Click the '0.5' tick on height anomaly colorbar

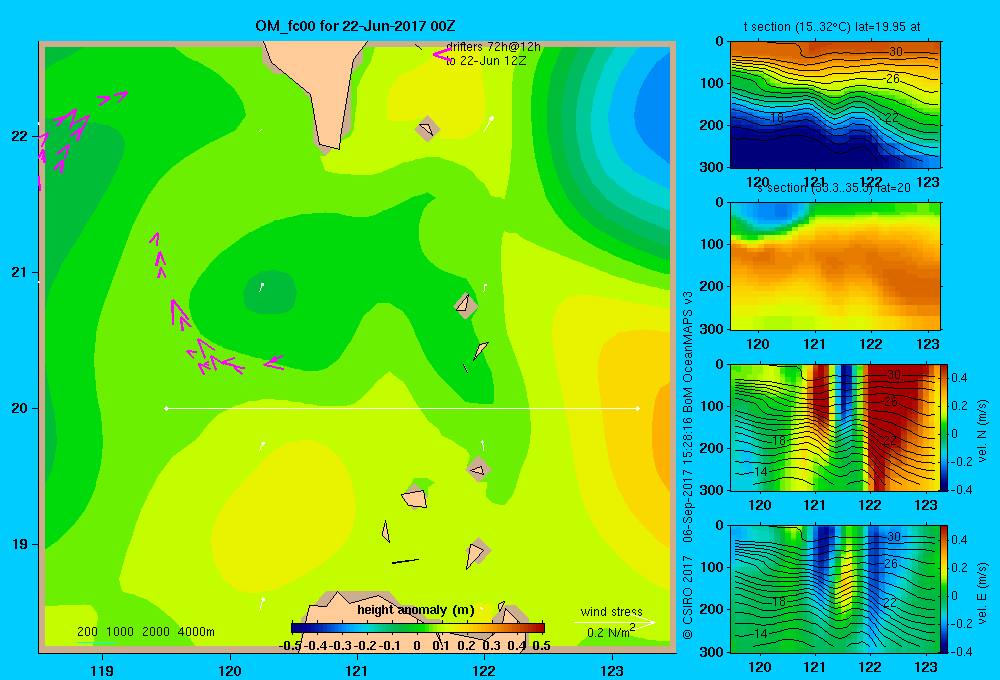pyautogui.click(x=541, y=646)
